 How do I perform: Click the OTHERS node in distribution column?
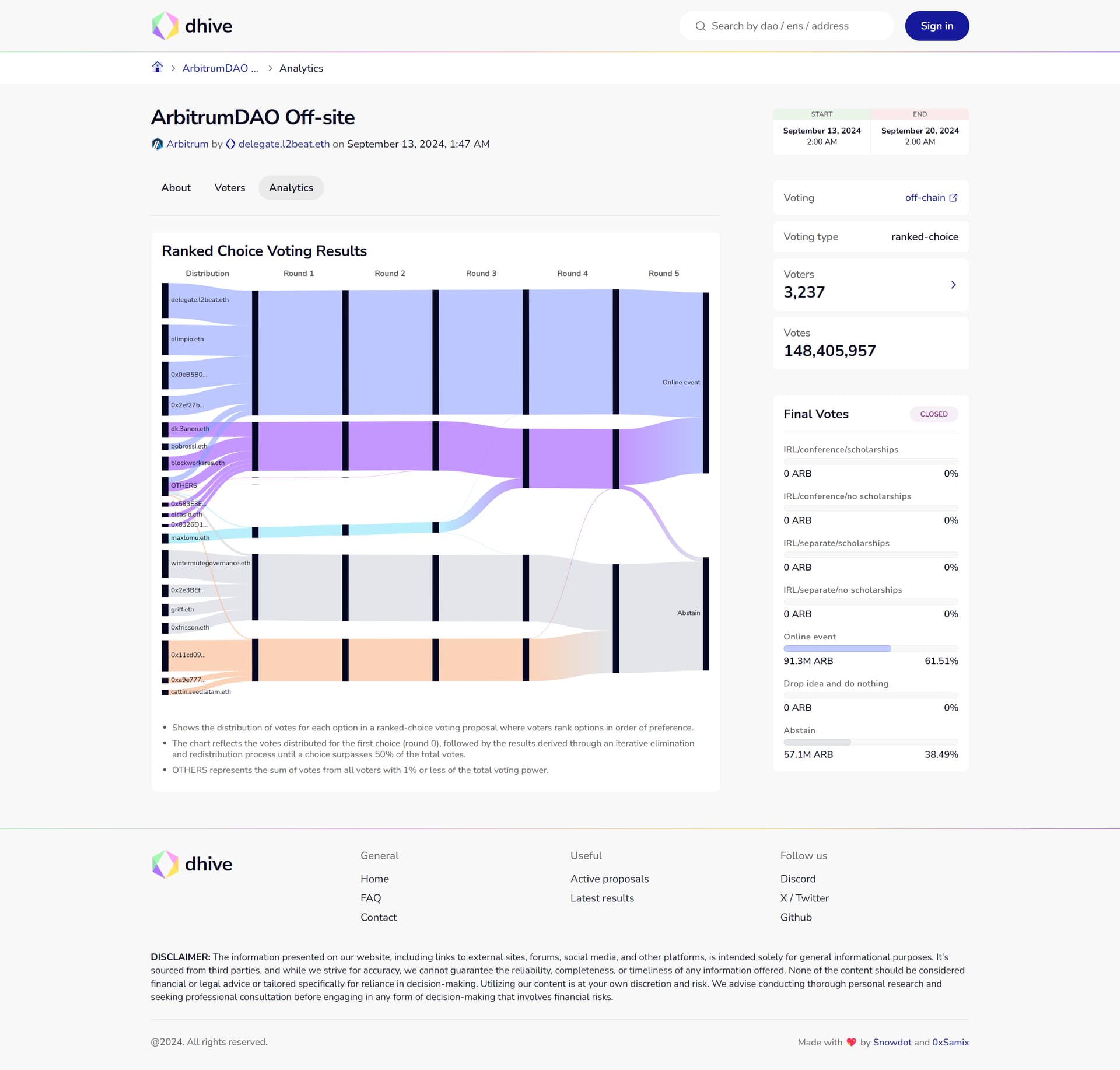tap(165, 486)
